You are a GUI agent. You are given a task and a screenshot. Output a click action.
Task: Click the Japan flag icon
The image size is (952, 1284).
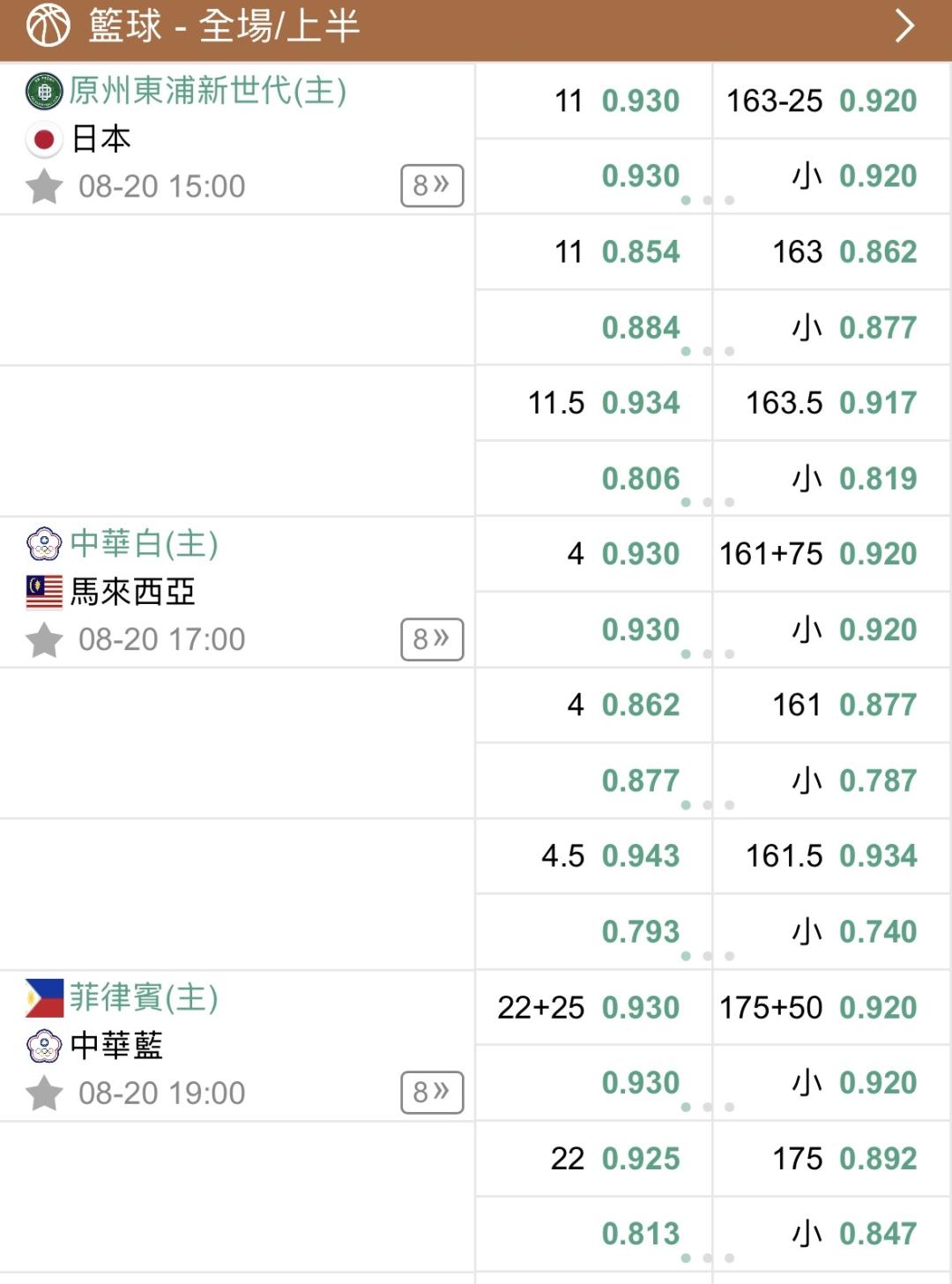pyautogui.click(x=44, y=139)
